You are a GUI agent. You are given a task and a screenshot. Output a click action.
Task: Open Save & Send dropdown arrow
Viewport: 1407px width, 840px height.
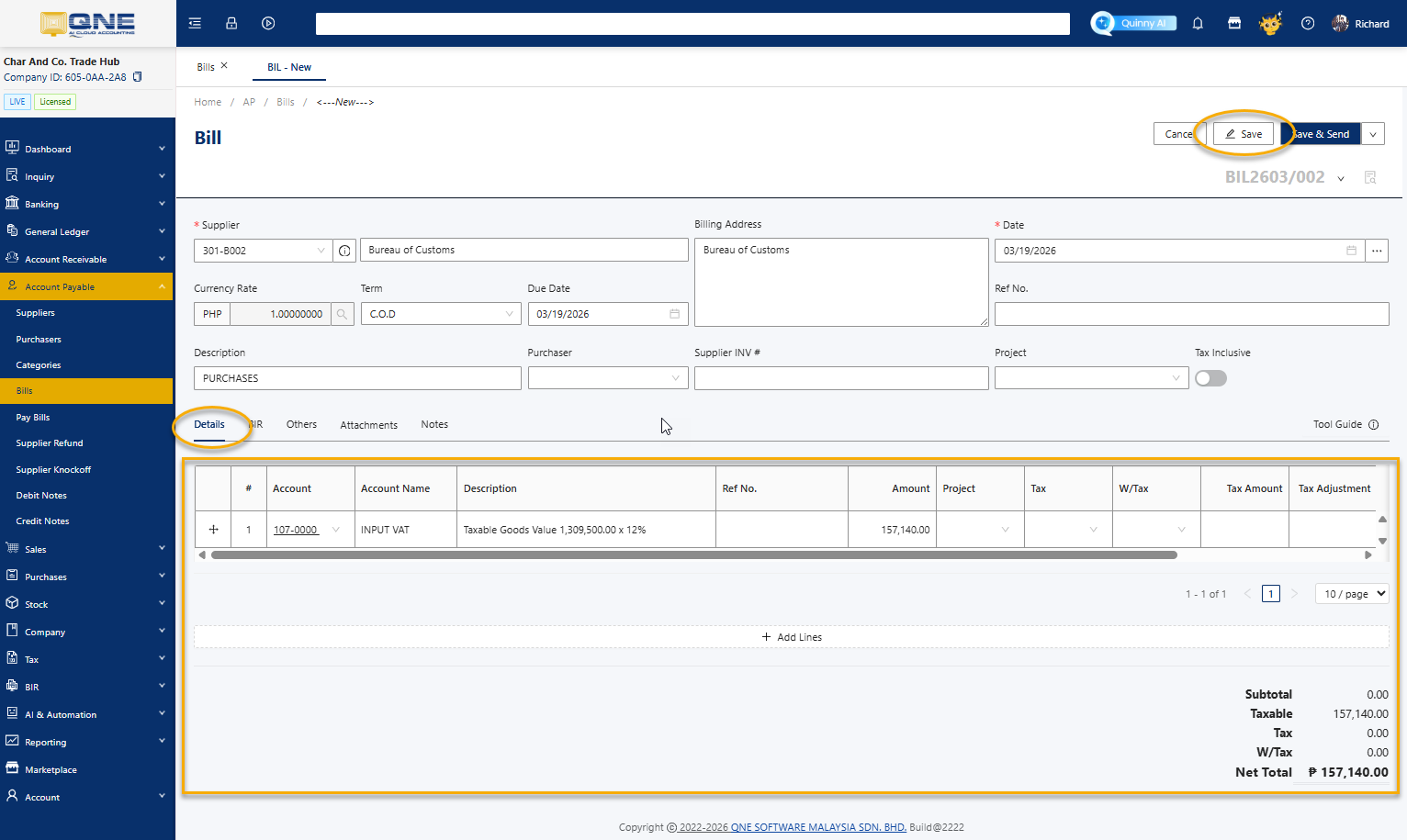[x=1373, y=134]
